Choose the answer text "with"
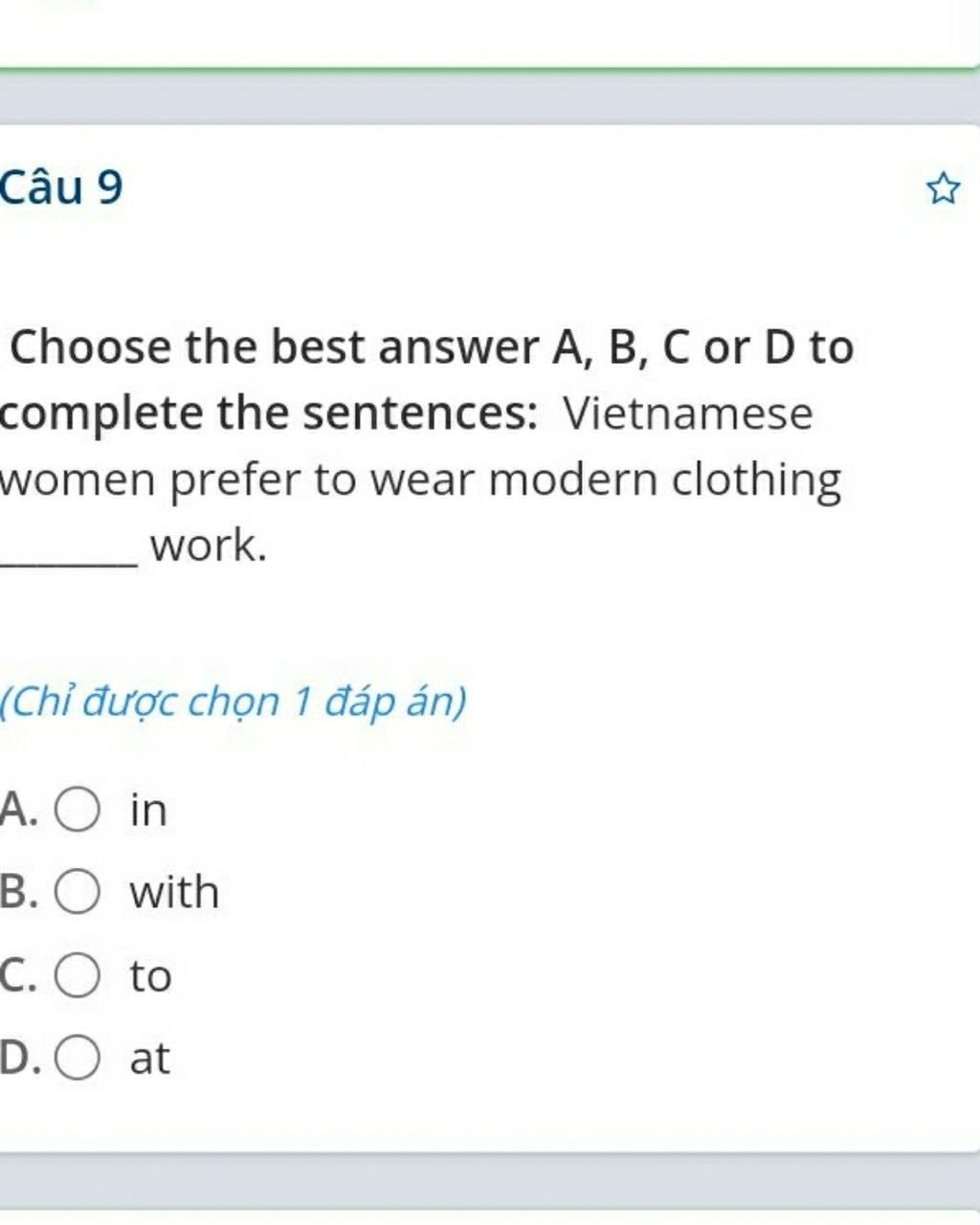This screenshot has height=1225, width=980. [x=174, y=892]
